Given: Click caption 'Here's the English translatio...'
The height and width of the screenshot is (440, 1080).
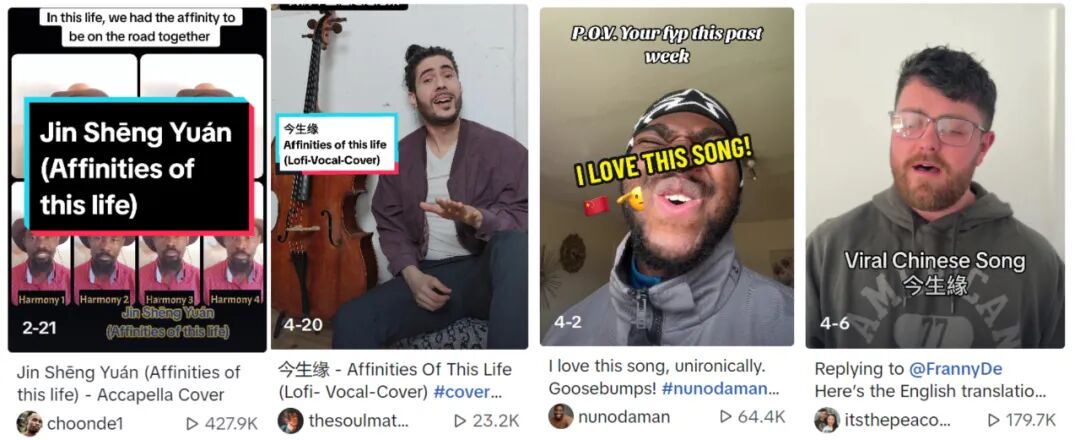Looking at the screenshot, I should pos(930,392).
